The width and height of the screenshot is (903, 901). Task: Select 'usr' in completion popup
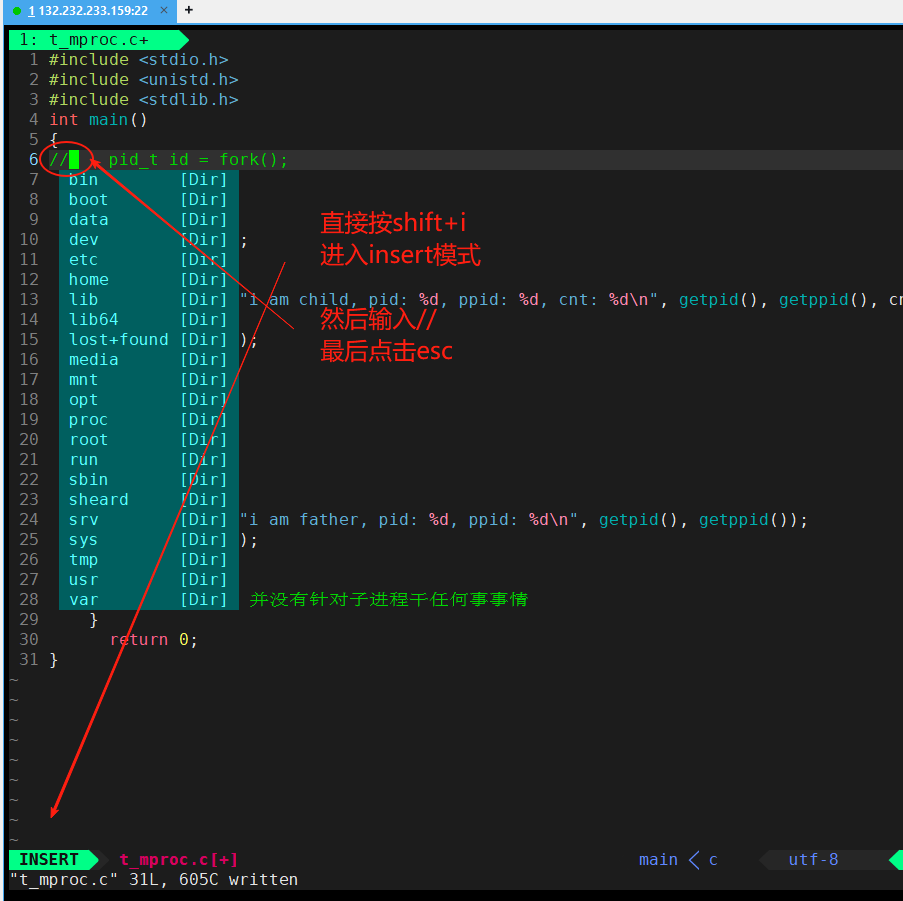coord(149,579)
